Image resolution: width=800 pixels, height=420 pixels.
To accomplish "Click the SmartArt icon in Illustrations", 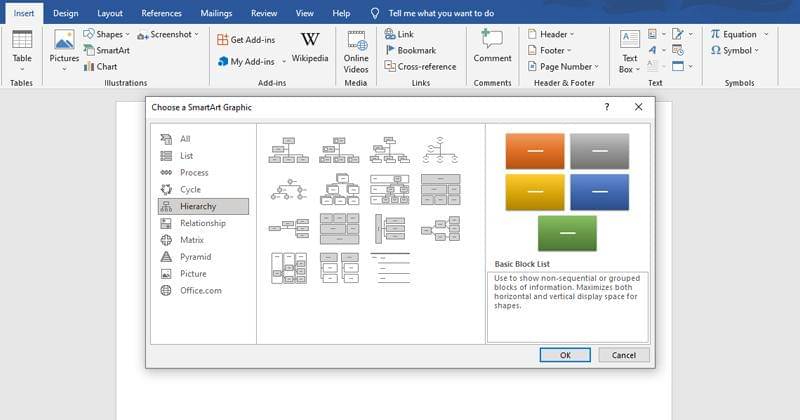I will click(88, 50).
